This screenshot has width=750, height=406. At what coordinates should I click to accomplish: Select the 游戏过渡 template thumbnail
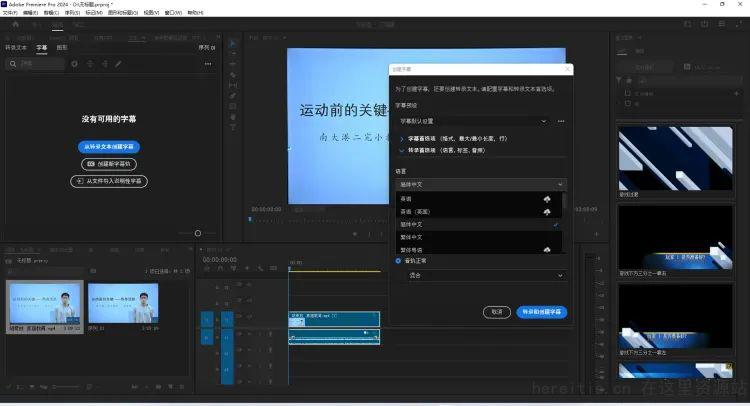coord(675,159)
